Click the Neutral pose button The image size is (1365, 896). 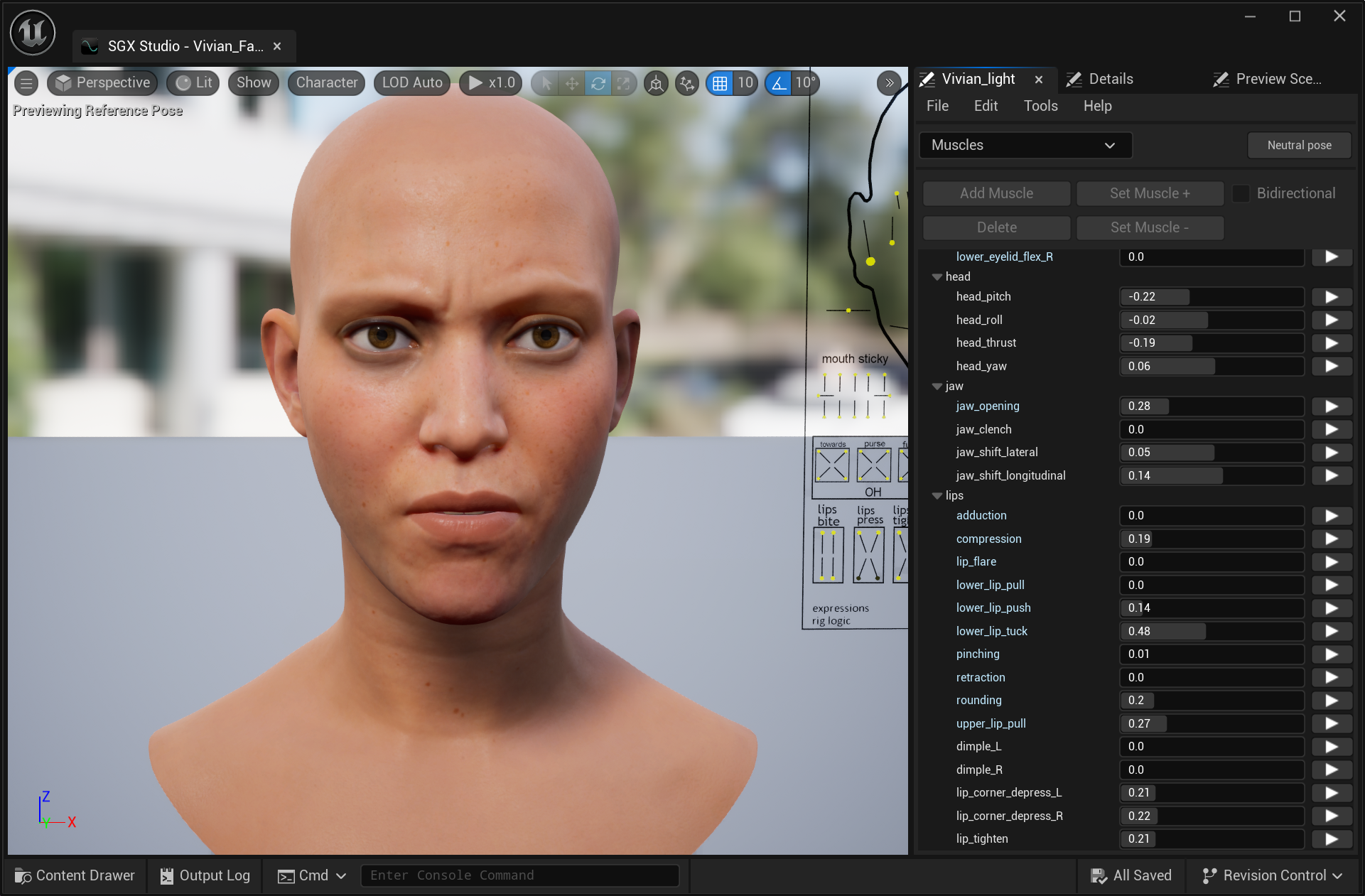point(1299,145)
